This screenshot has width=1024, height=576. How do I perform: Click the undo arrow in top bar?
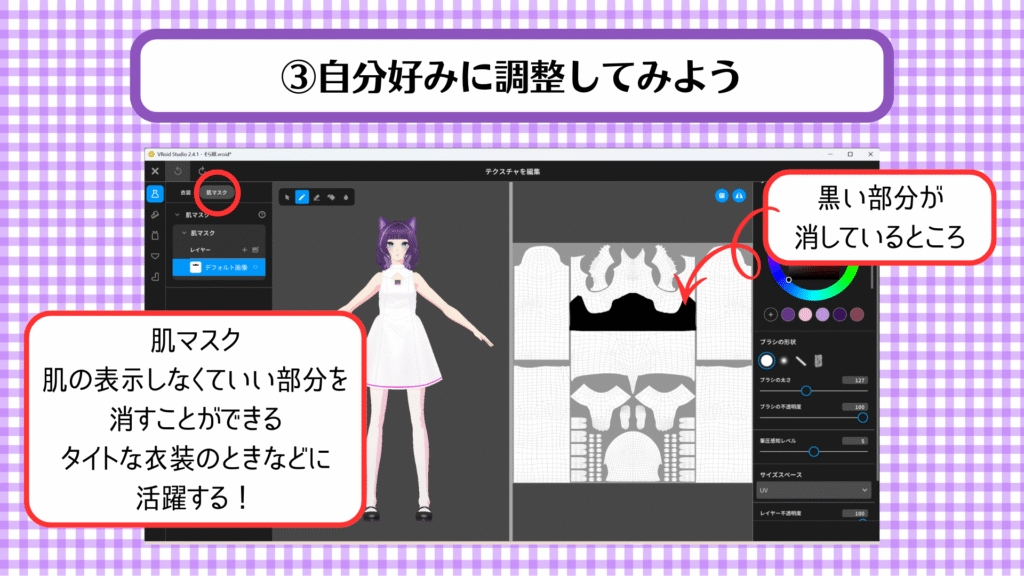pyautogui.click(x=180, y=171)
